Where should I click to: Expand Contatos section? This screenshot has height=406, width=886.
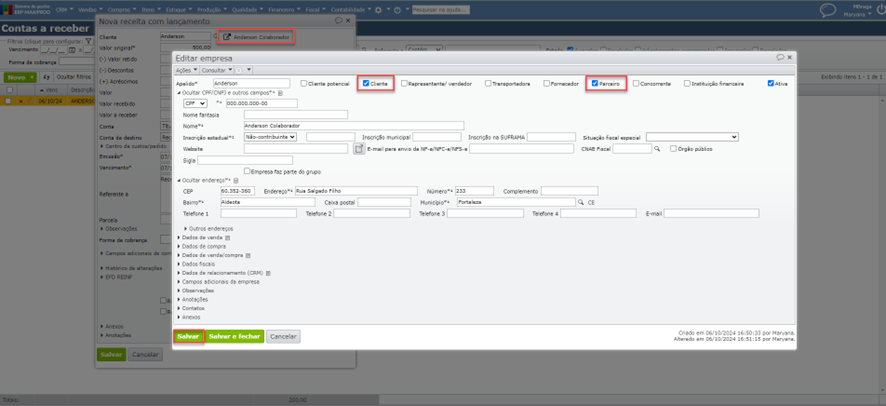191,308
